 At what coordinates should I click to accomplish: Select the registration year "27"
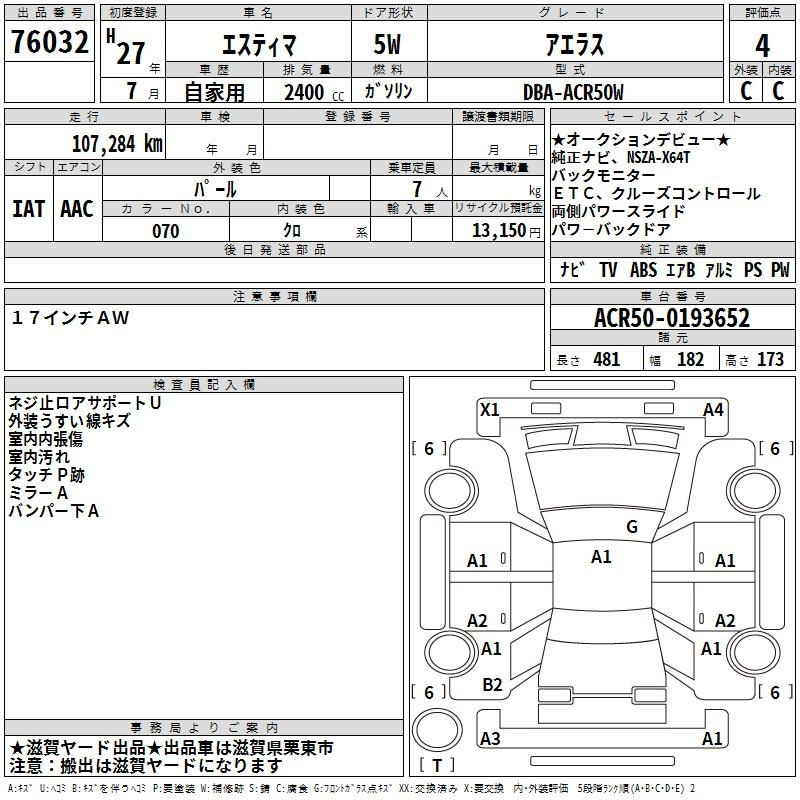[131, 53]
